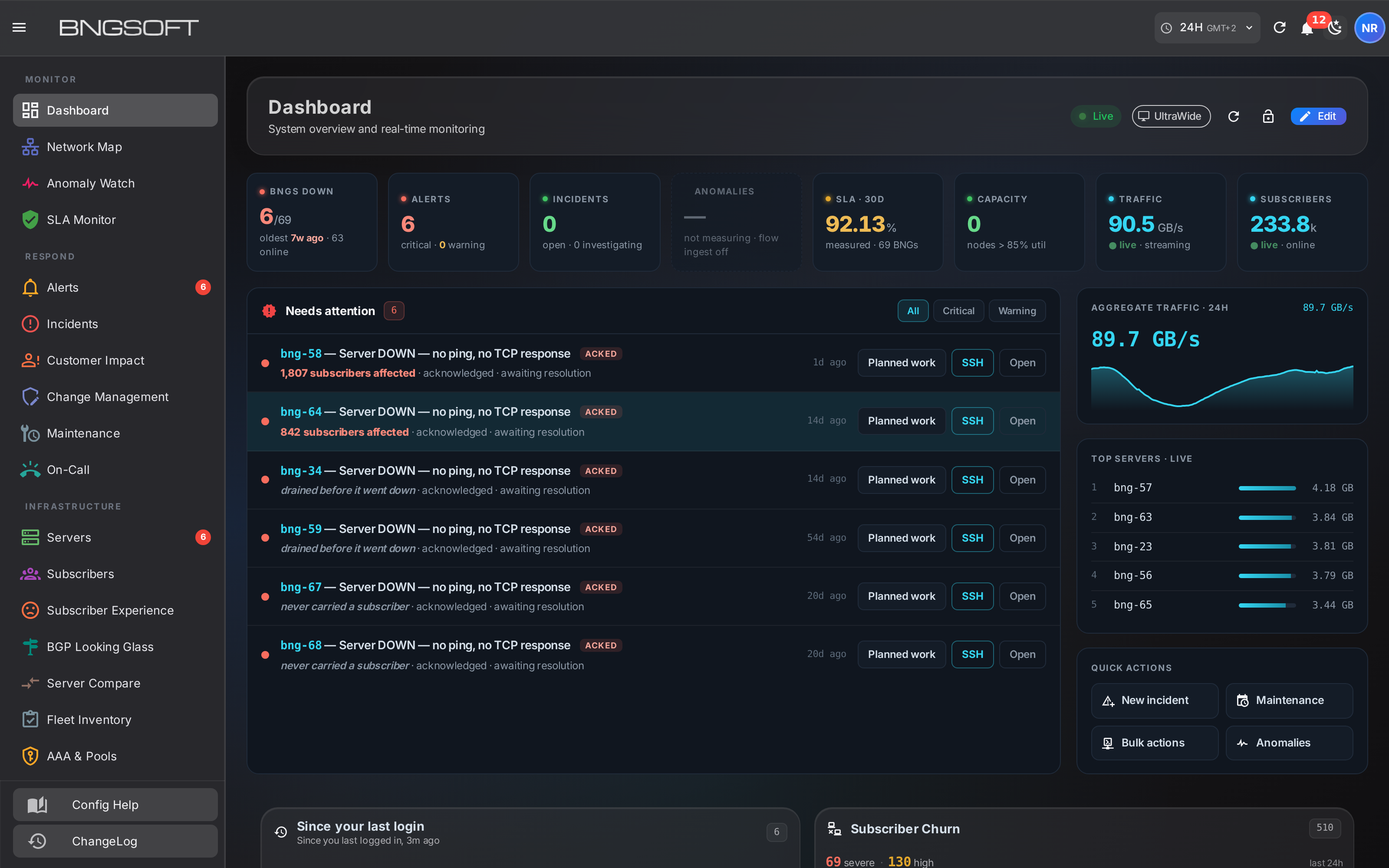
Task: Open the bng-34 alert
Action: [x=1022, y=480]
